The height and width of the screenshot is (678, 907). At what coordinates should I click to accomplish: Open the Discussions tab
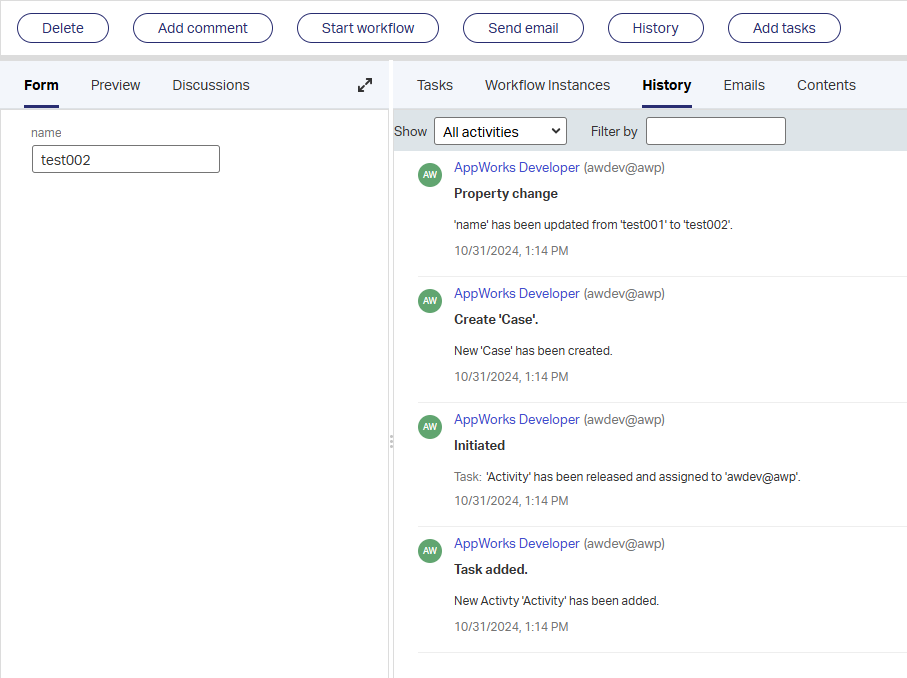[x=211, y=85]
